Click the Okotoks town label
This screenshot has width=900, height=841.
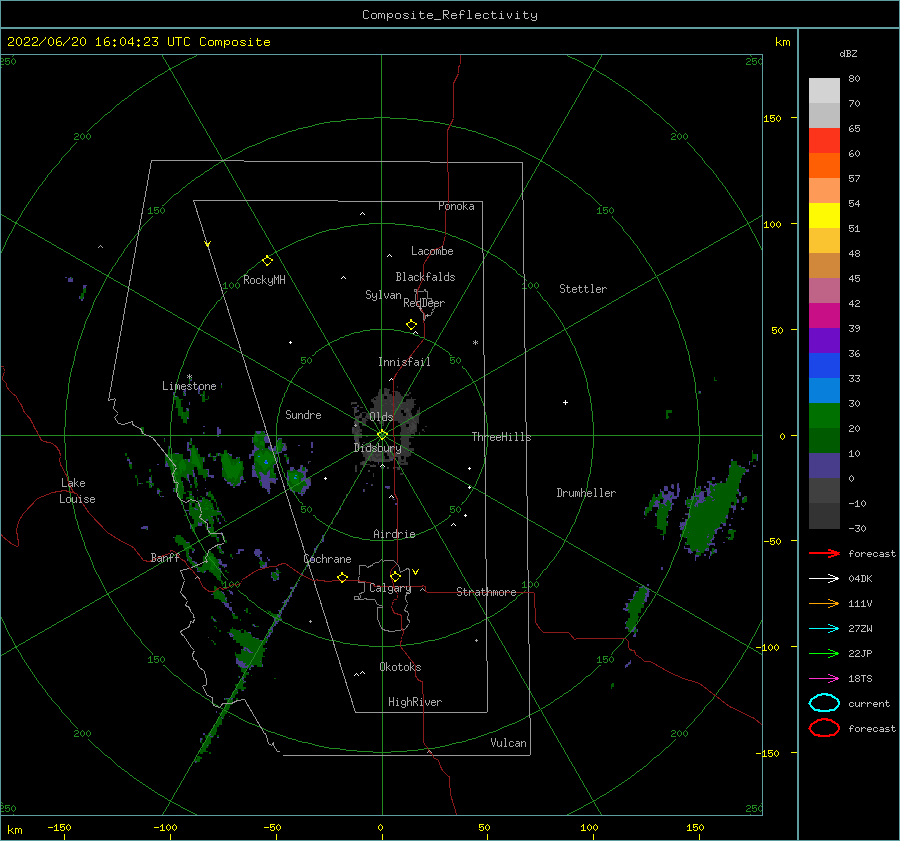400,667
